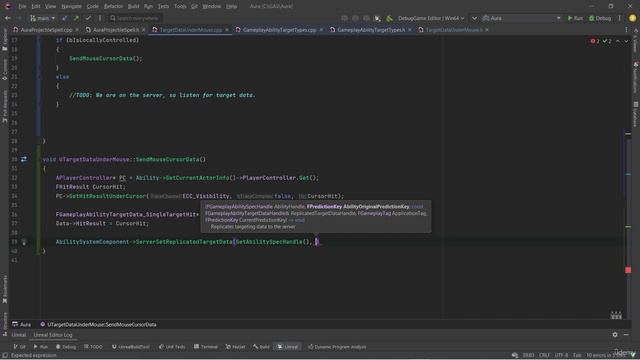Click the ServerSetReplicatedTargetData call
The height and width of the screenshot is (360, 640).
point(184,242)
